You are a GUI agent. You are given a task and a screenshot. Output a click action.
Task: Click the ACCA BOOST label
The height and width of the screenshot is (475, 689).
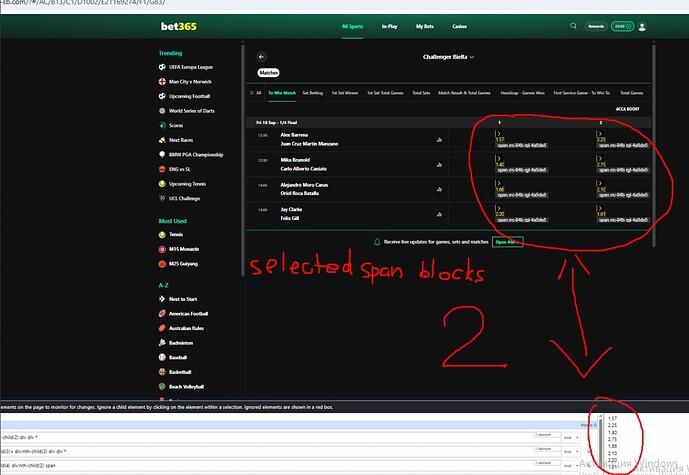pos(627,109)
